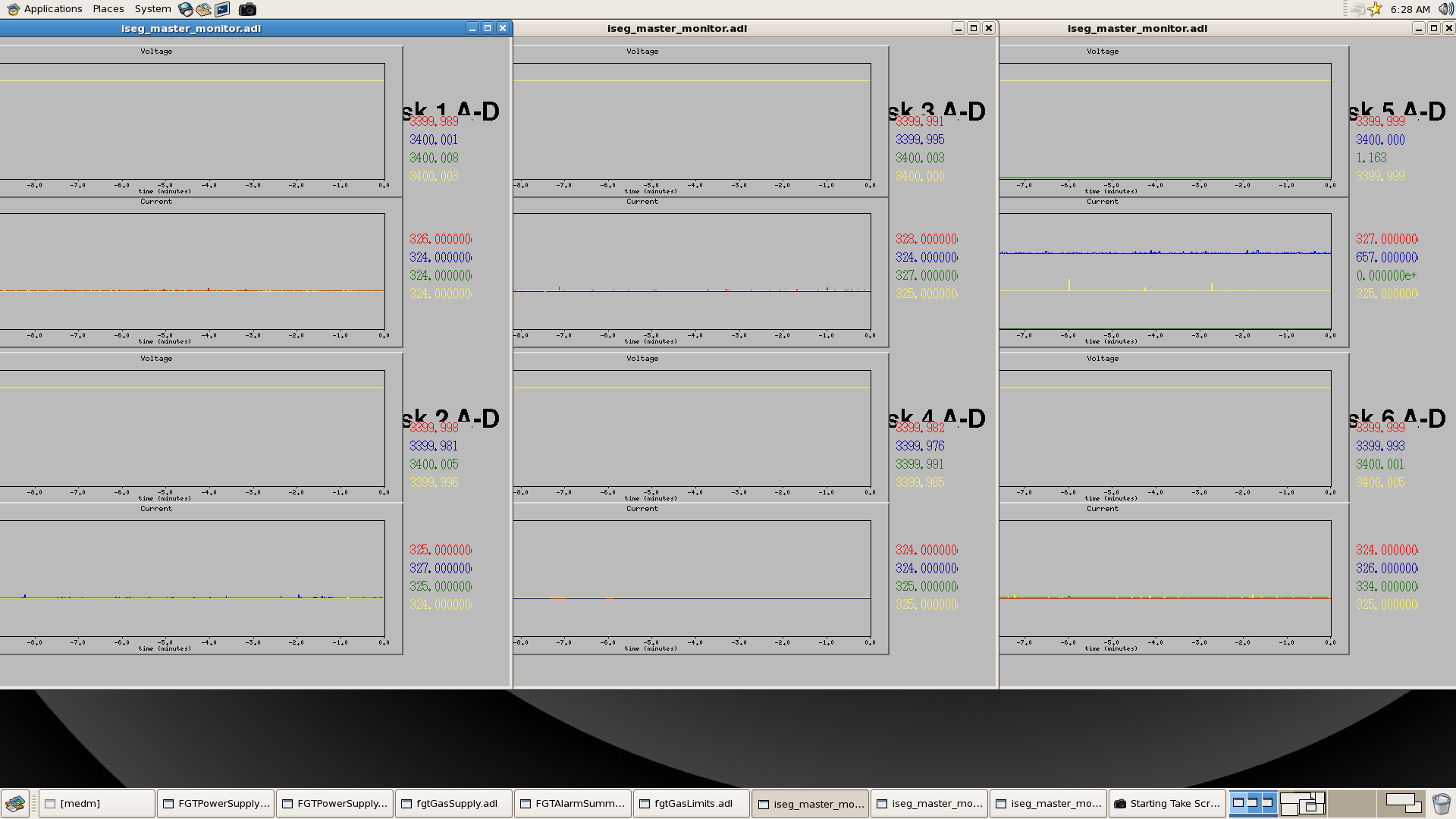The height and width of the screenshot is (819, 1456).
Task: Maximize the middle iseg_master_monitor window
Action: pyautogui.click(x=974, y=28)
